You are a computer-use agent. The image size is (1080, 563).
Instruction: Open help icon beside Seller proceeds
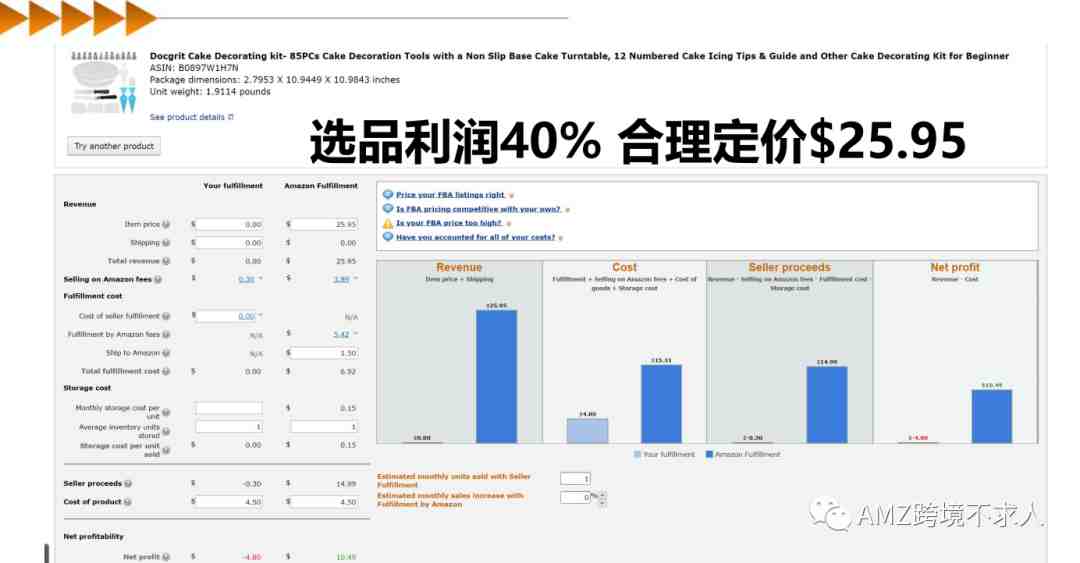128,484
